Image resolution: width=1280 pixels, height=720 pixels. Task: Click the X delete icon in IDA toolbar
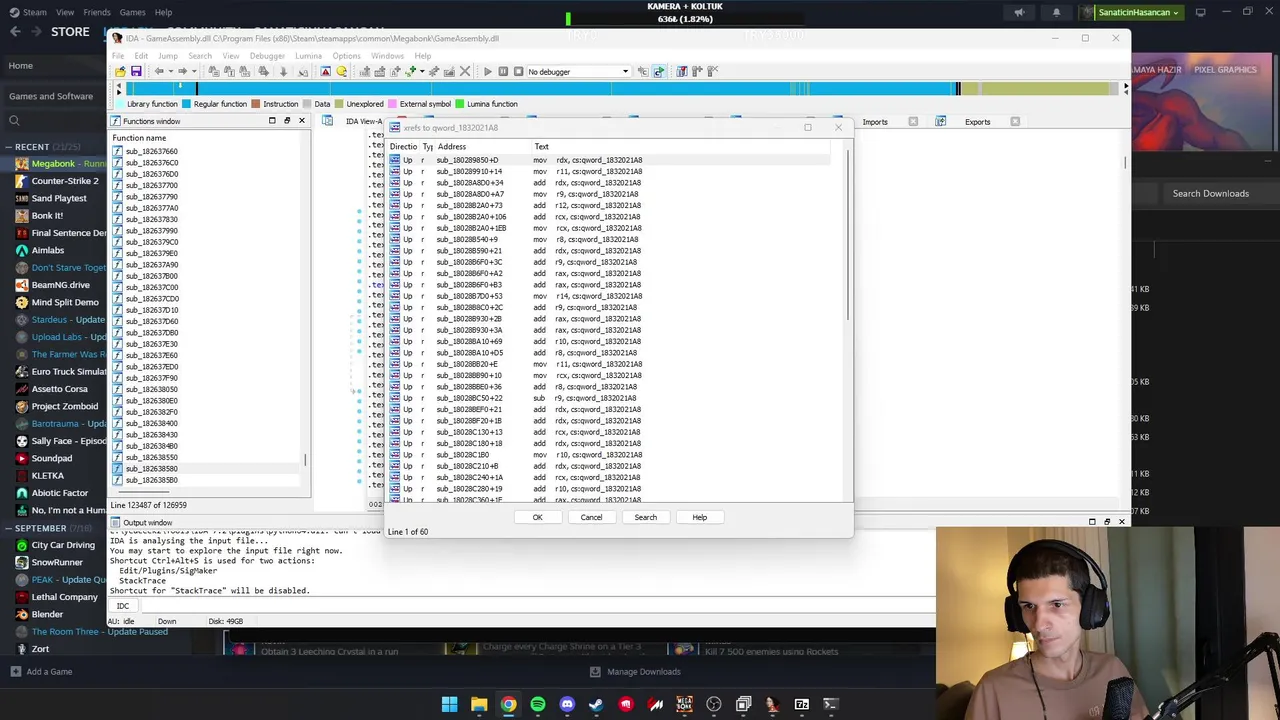click(465, 71)
